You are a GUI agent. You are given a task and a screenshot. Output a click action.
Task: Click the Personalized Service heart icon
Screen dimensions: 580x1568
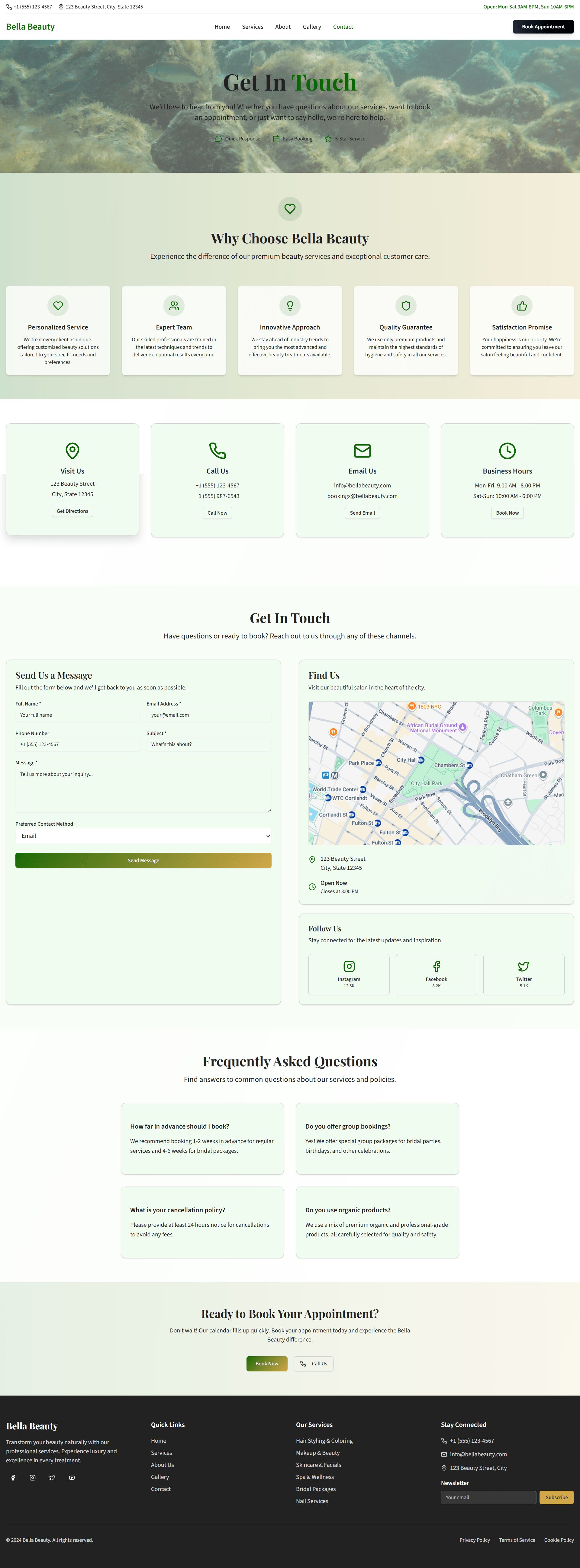click(58, 306)
